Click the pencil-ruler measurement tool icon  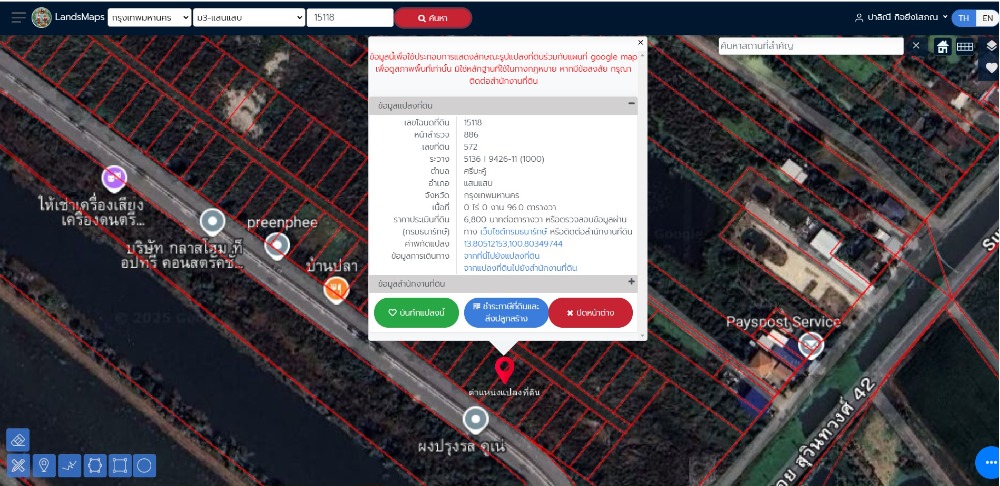18,465
